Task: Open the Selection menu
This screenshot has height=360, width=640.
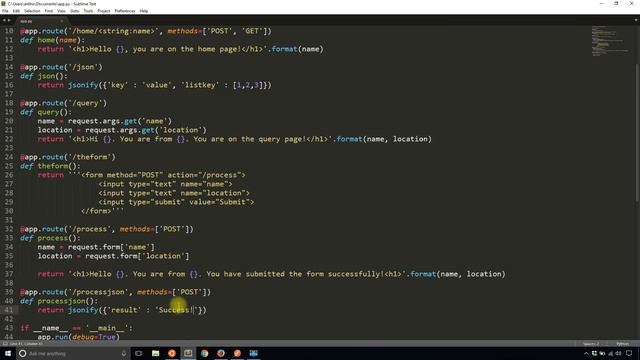Action: (x=32, y=11)
